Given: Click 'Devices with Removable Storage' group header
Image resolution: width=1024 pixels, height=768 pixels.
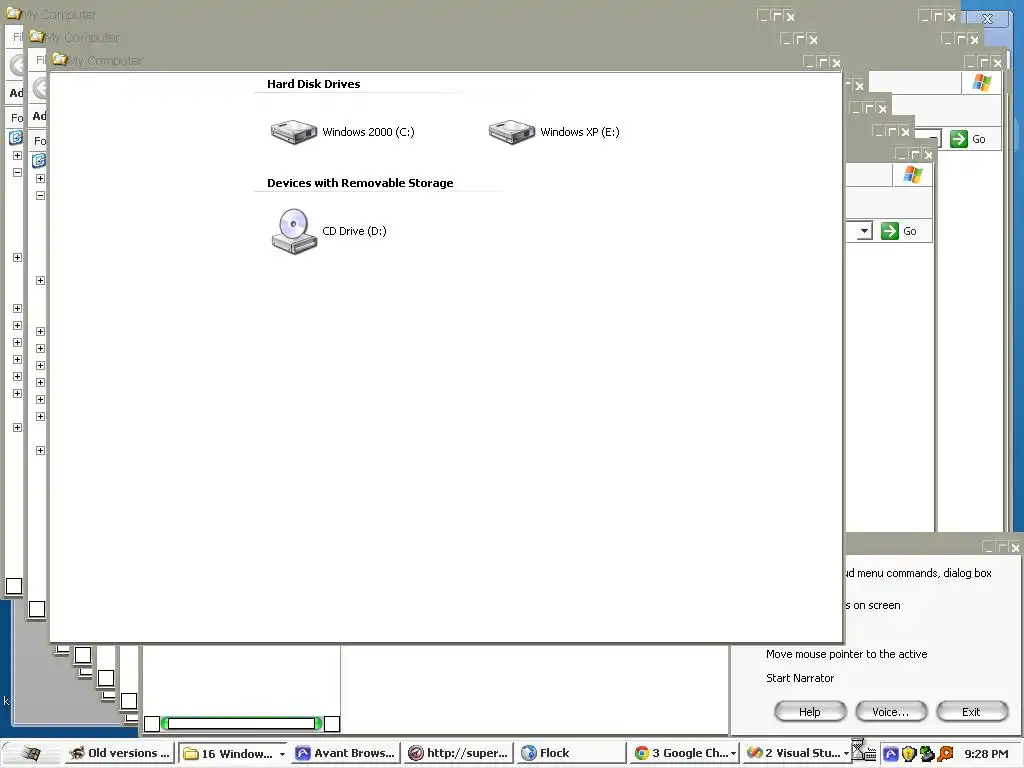Looking at the screenshot, I should (360, 183).
